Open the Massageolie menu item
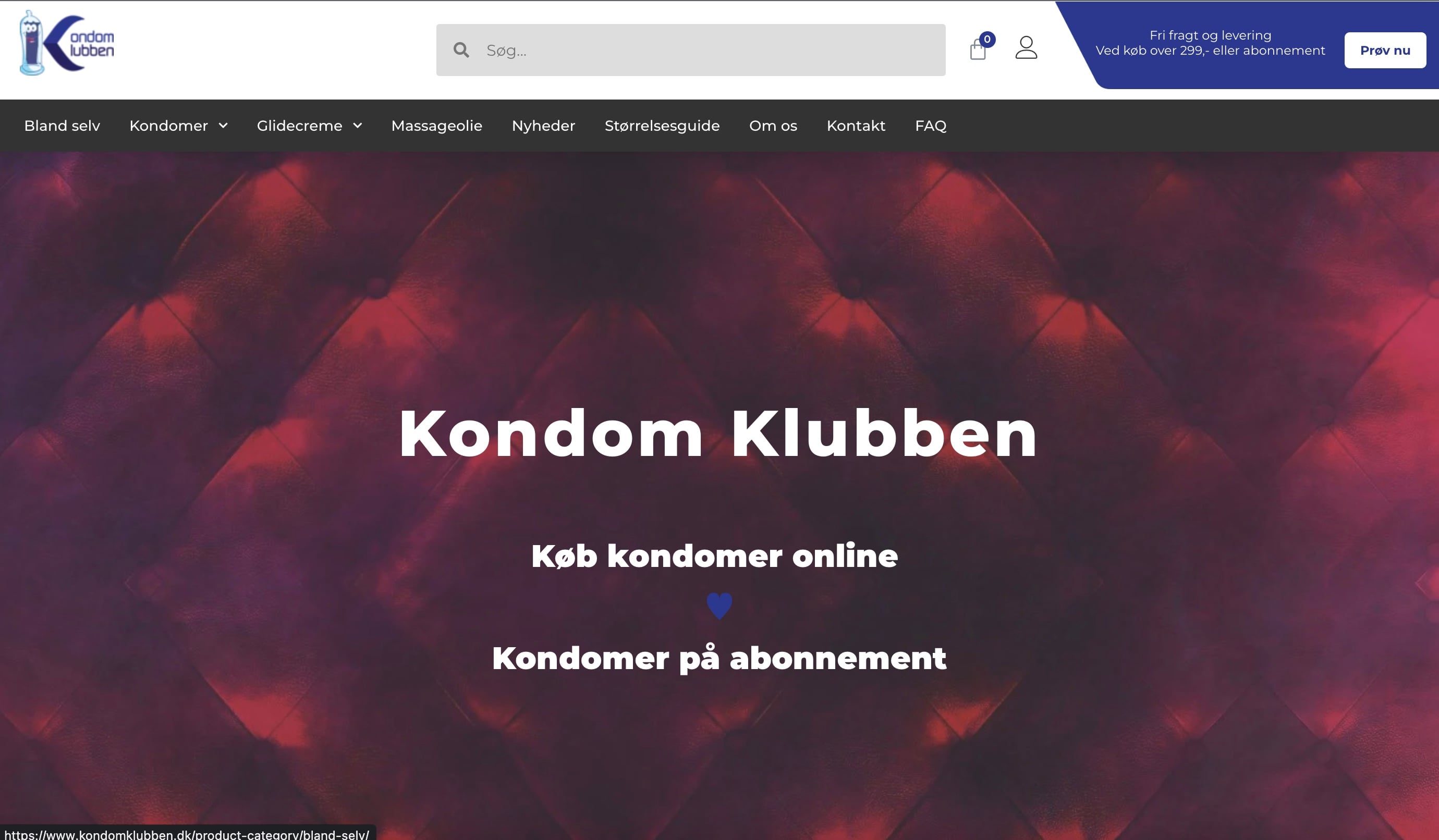The image size is (1439, 840). [x=437, y=126]
